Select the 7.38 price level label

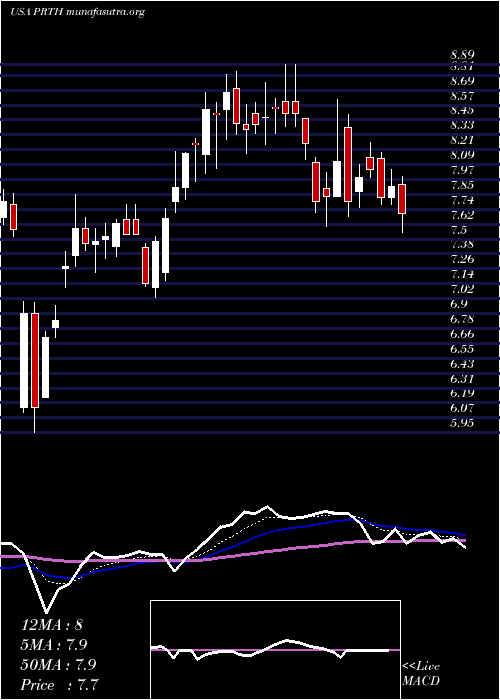[462, 244]
